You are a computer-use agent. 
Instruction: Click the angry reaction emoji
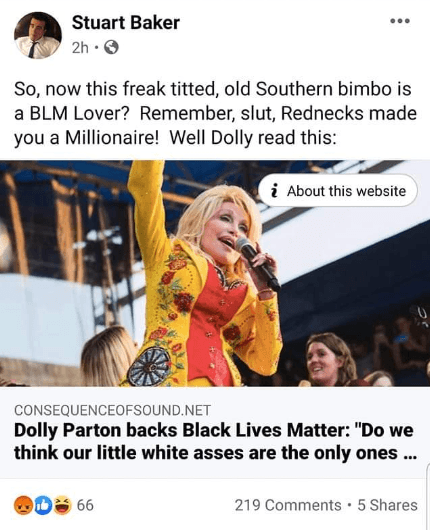tap(23, 505)
